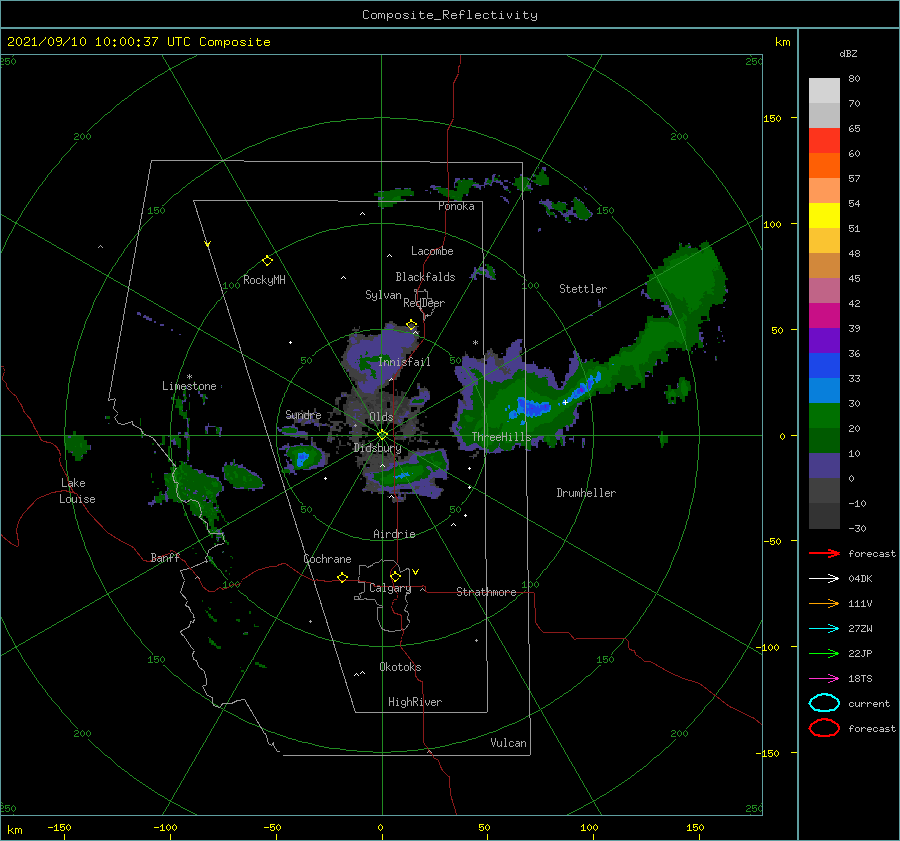Click the Okotoks label
The image size is (900, 841).
click(400, 667)
